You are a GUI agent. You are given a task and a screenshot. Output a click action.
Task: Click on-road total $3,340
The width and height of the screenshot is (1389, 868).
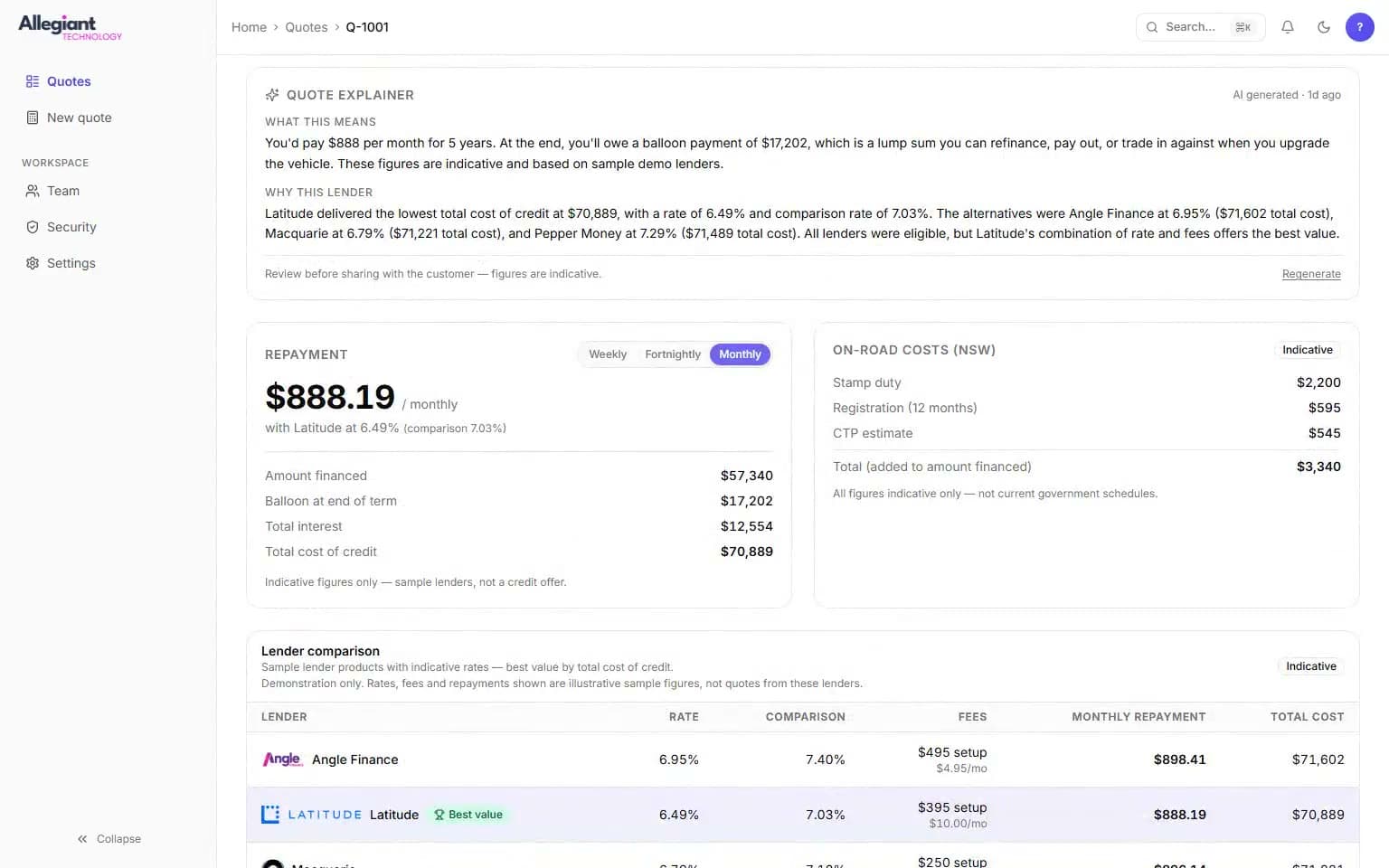[1318, 467]
